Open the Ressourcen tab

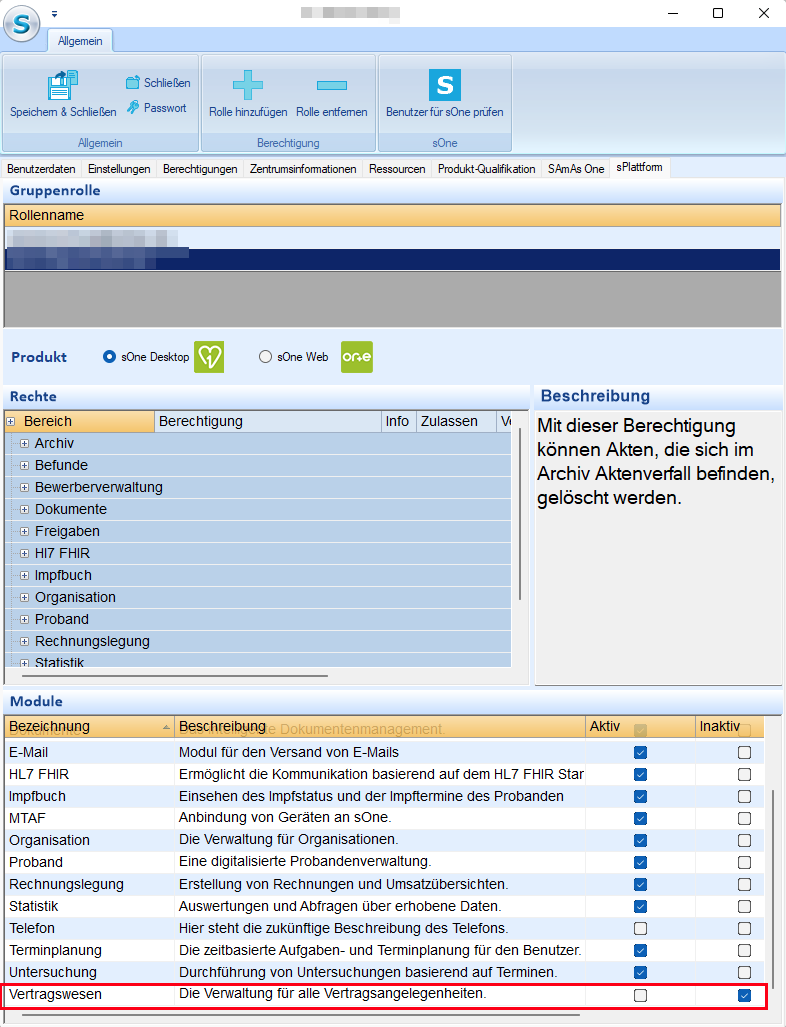[x=397, y=169]
